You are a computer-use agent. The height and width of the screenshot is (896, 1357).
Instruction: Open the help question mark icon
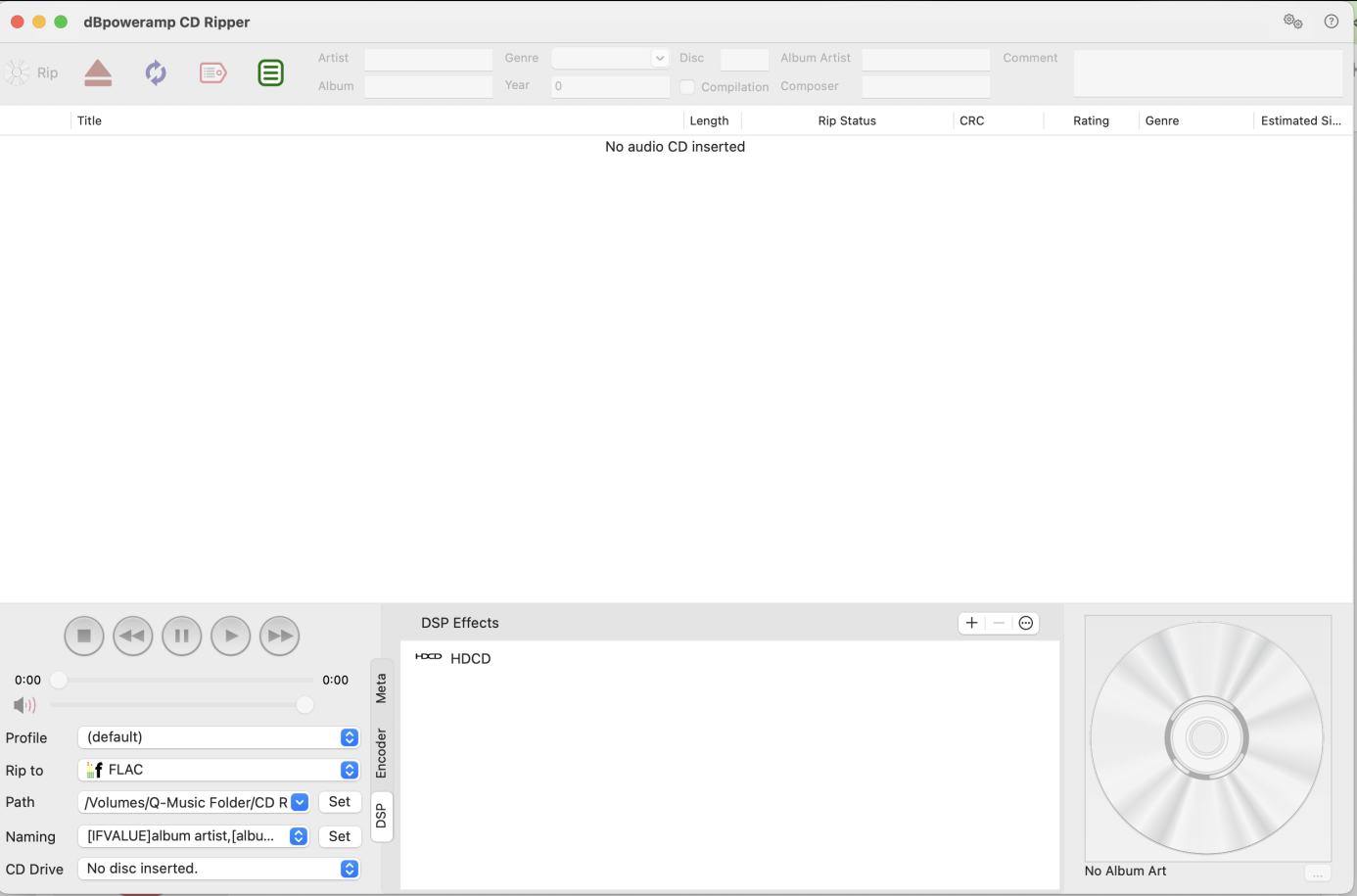(1332, 22)
